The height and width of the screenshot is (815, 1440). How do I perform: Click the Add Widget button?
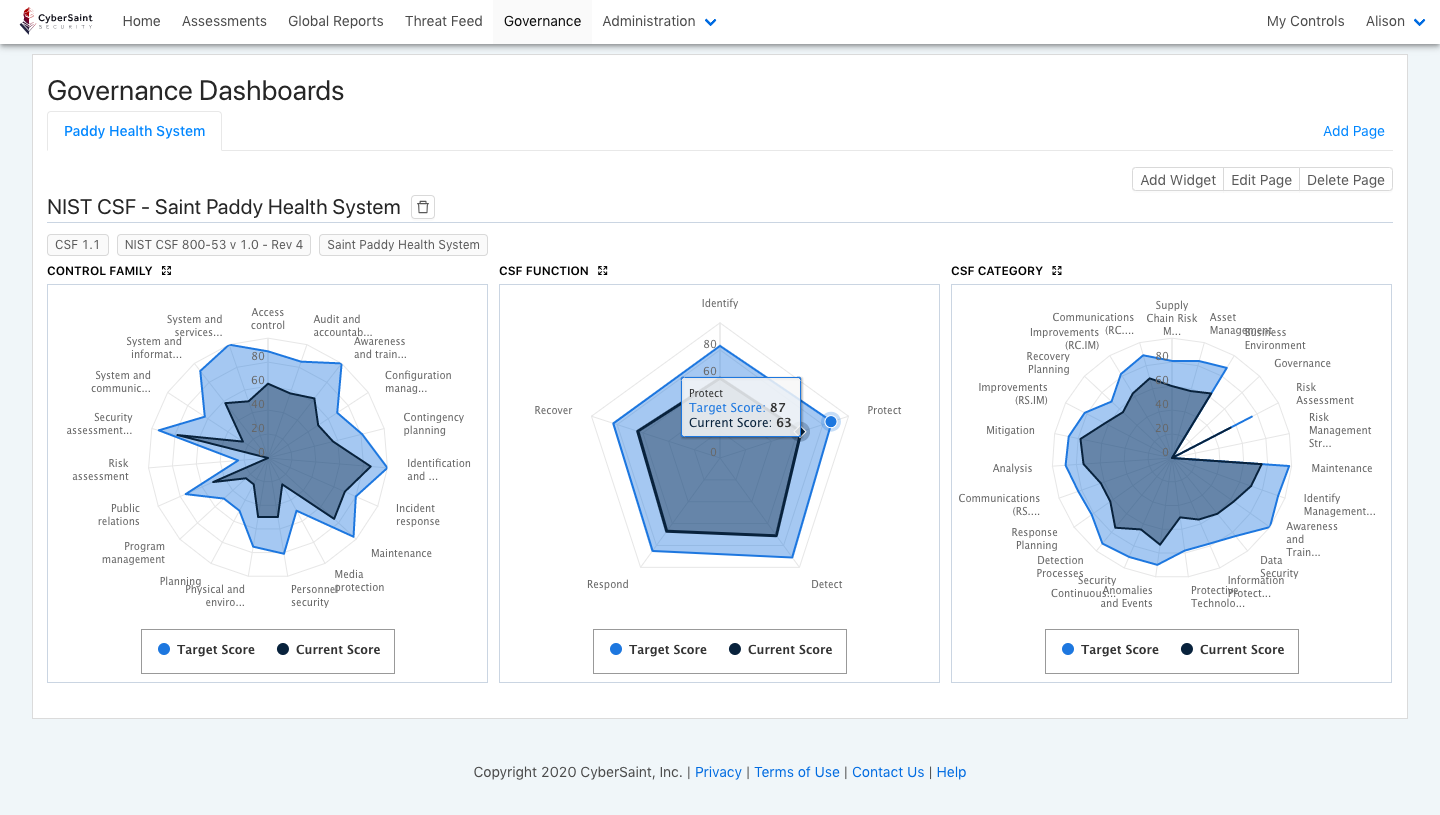click(x=1177, y=179)
